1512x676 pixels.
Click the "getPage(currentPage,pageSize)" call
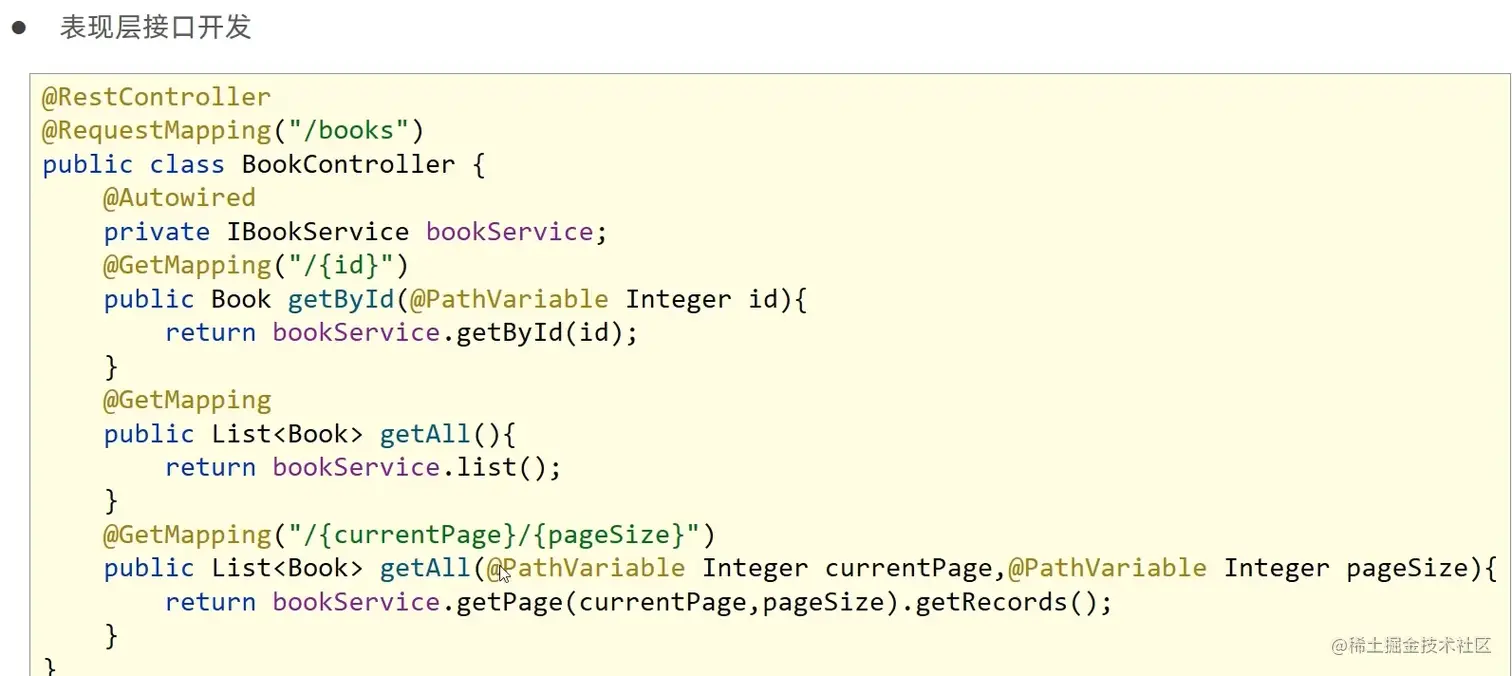click(x=678, y=602)
